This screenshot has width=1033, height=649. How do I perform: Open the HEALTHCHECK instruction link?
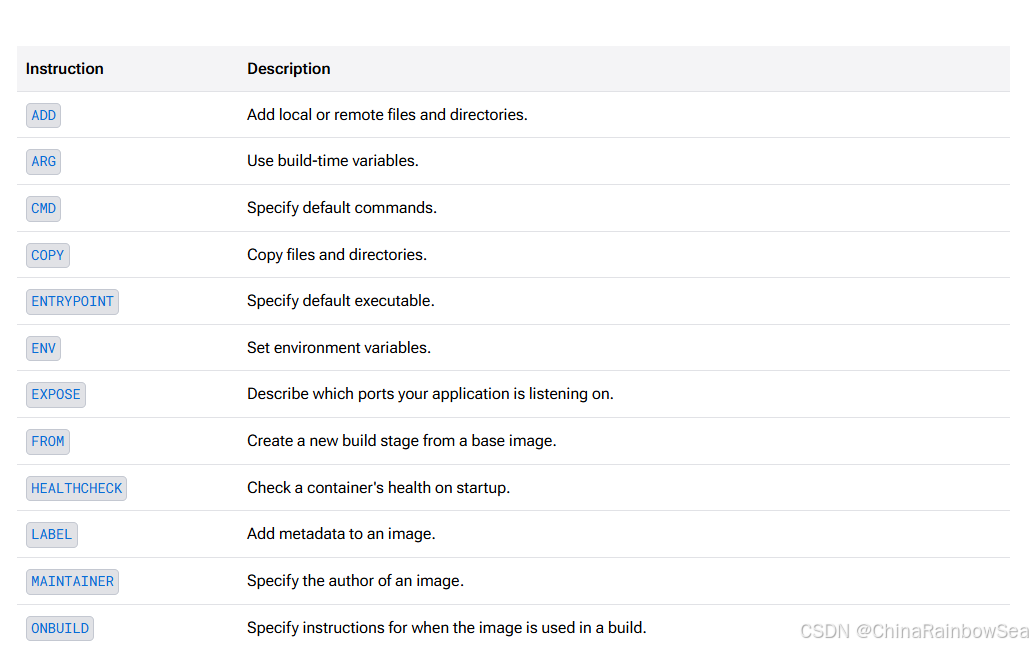(76, 488)
